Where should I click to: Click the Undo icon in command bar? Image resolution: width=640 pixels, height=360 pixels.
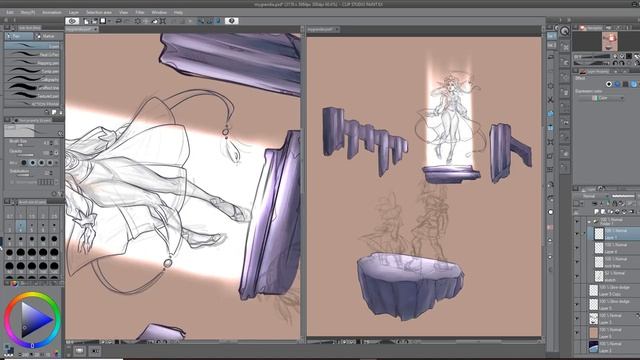[x=119, y=21]
